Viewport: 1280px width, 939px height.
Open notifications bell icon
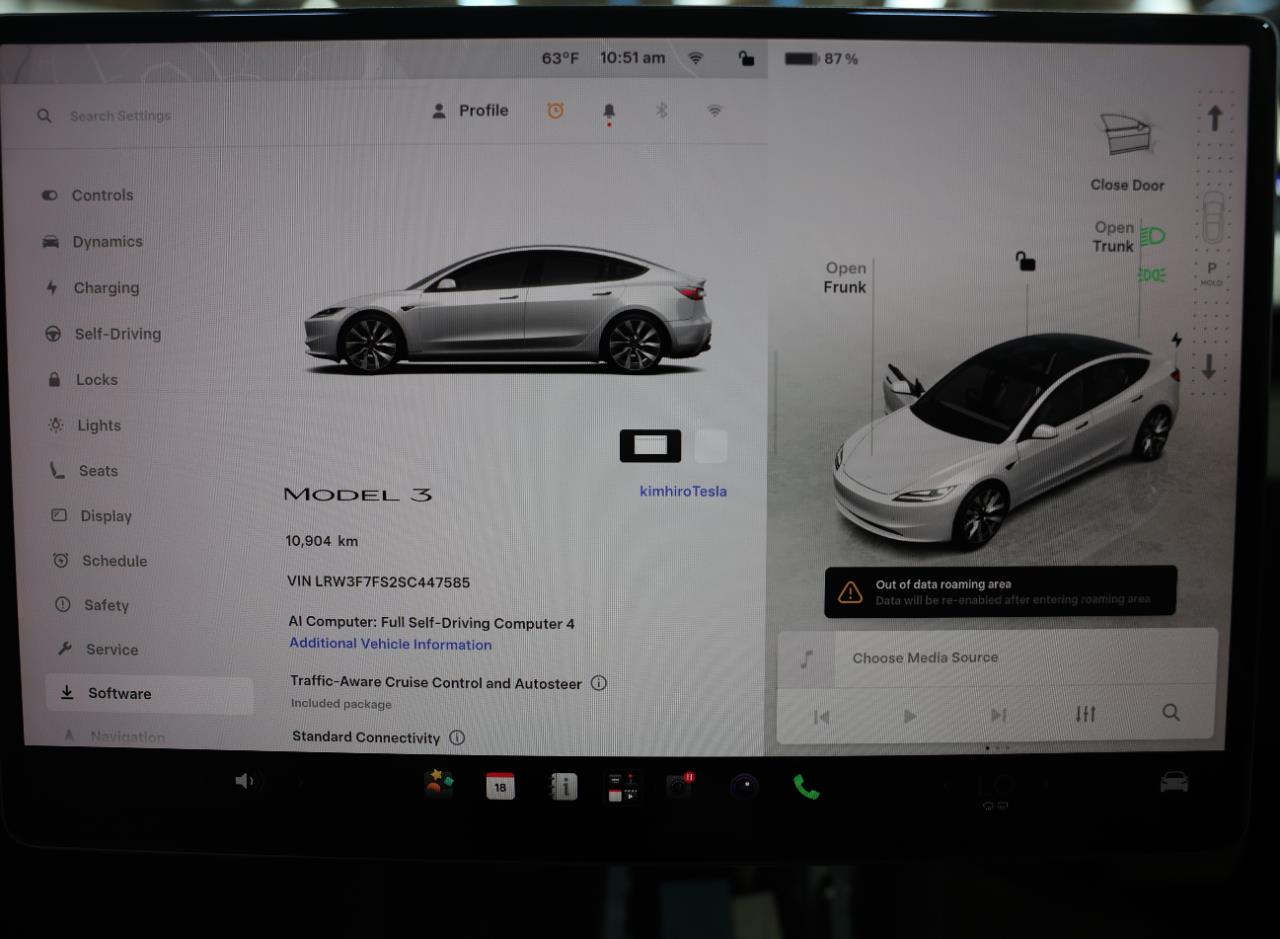tap(609, 113)
